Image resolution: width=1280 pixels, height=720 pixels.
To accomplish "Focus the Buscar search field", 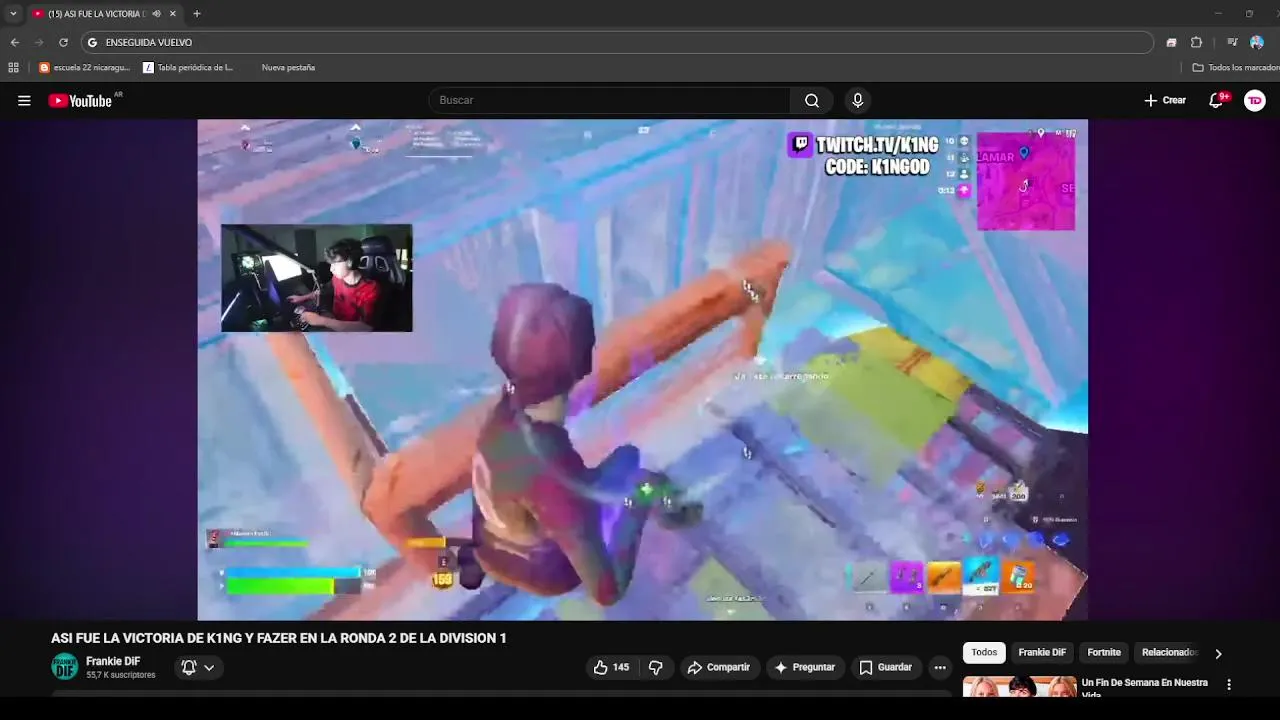I will (x=610, y=100).
